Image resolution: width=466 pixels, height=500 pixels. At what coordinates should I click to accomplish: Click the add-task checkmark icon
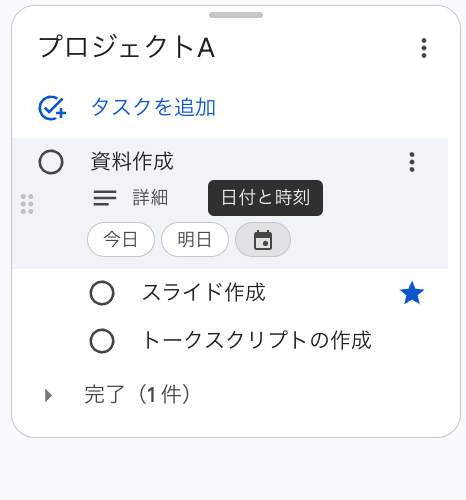click(52, 108)
